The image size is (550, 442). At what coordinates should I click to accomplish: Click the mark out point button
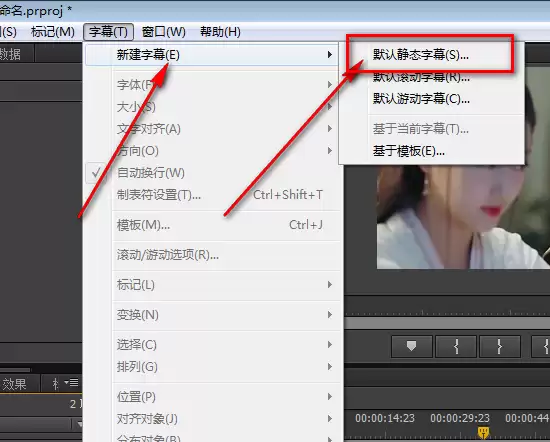pos(499,347)
